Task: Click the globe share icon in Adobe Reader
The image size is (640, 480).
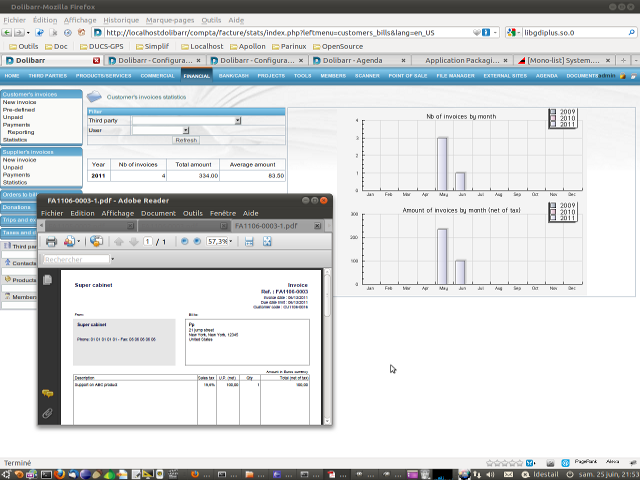Action: pos(96,241)
